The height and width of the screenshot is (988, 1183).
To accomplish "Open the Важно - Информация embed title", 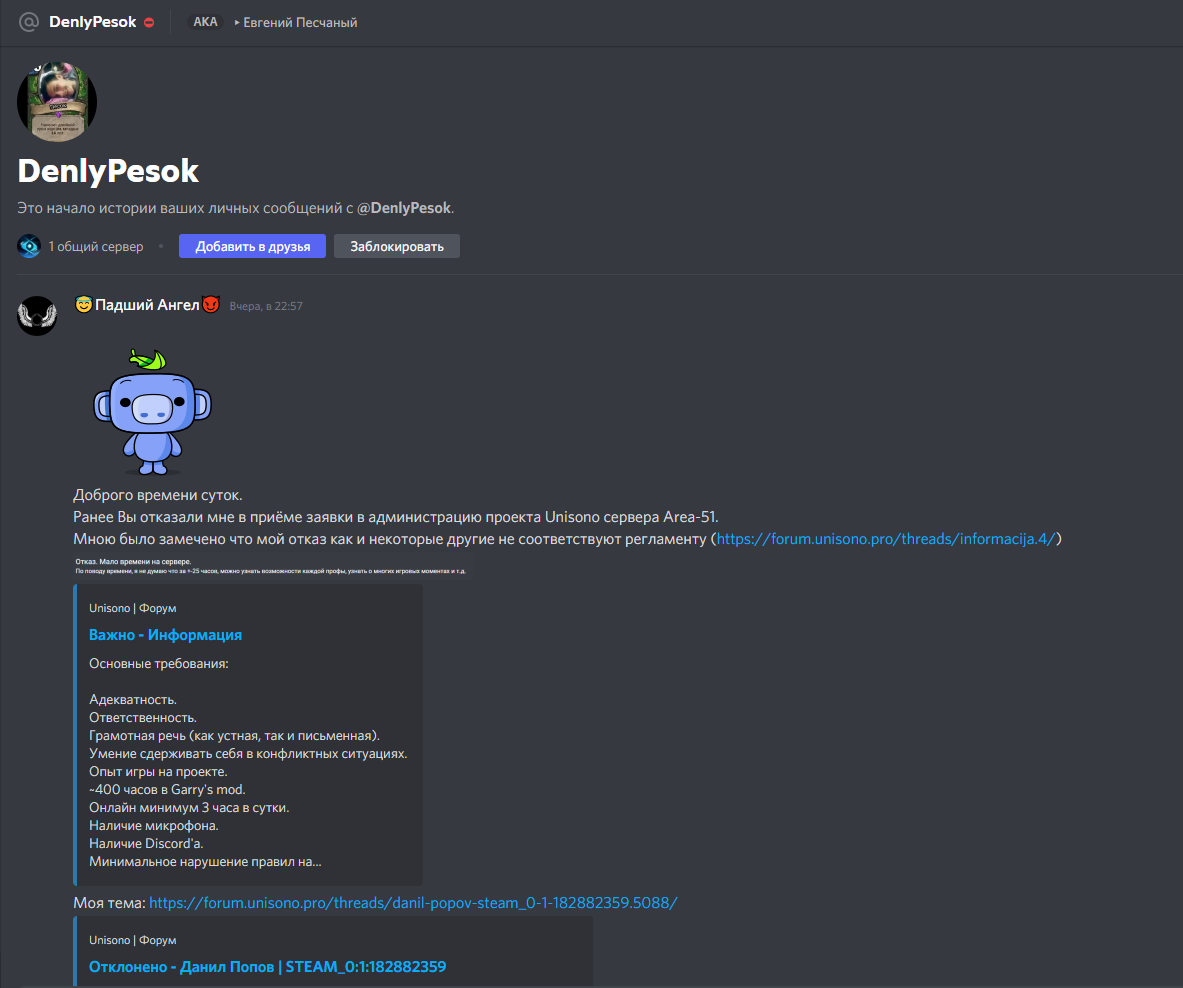I will click(x=165, y=635).
